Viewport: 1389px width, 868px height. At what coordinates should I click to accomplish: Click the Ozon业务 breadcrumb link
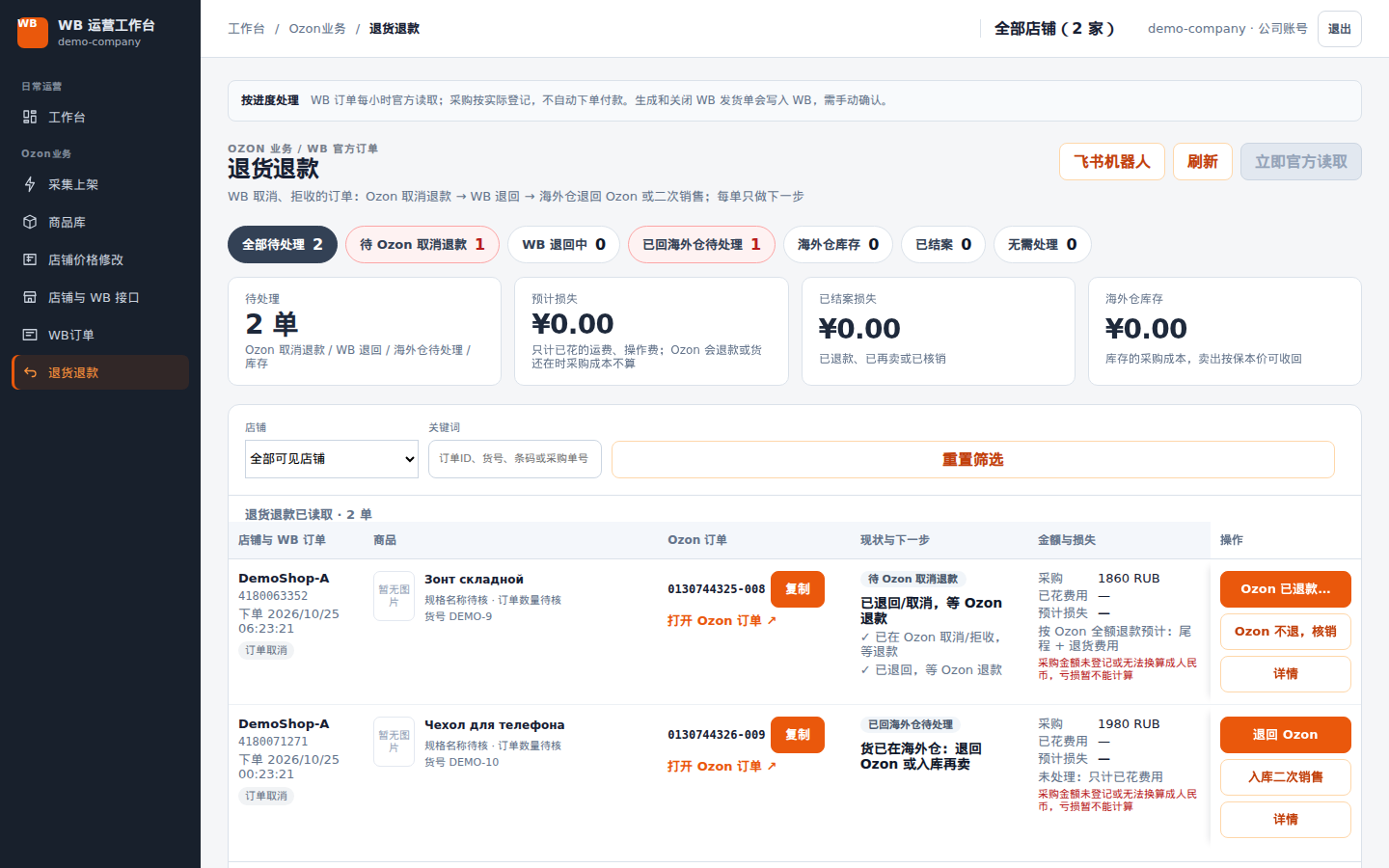(317, 29)
